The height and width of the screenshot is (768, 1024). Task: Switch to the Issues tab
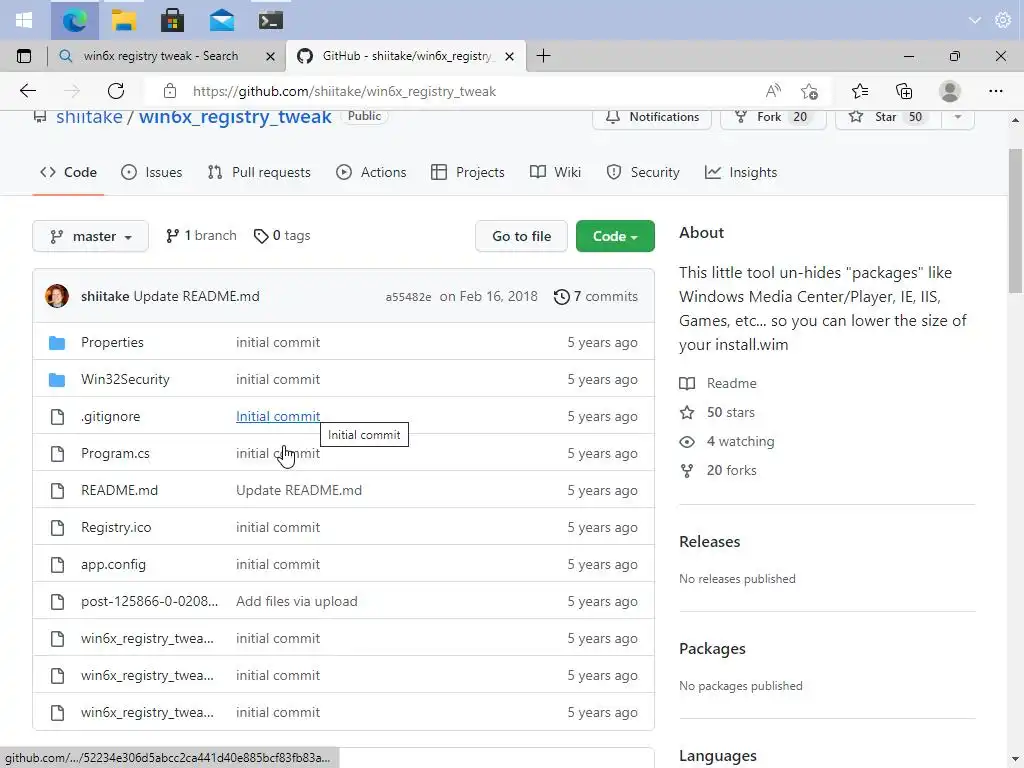pos(152,172)
